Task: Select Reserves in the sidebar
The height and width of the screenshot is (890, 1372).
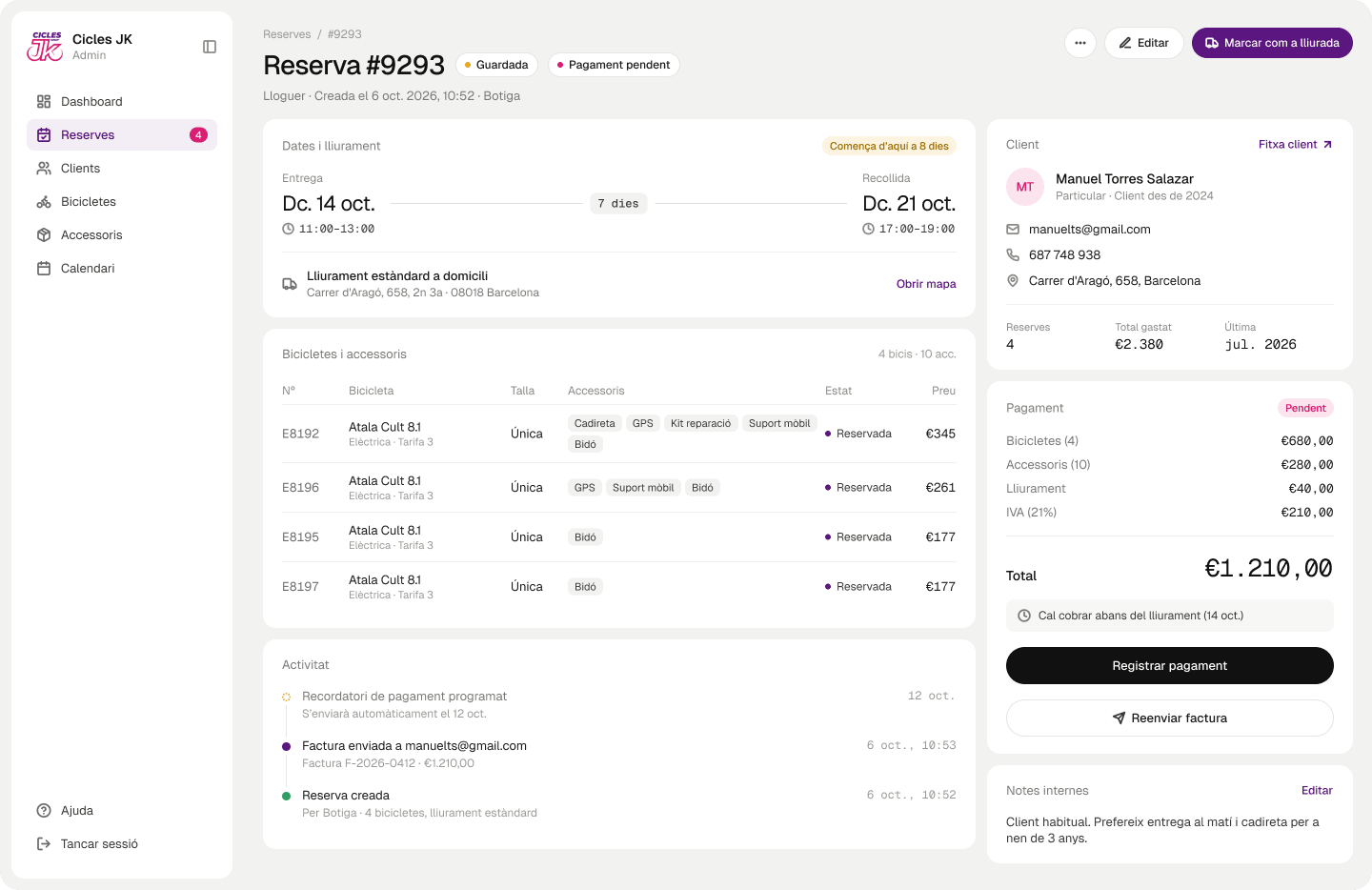Action: click(122, 135)
